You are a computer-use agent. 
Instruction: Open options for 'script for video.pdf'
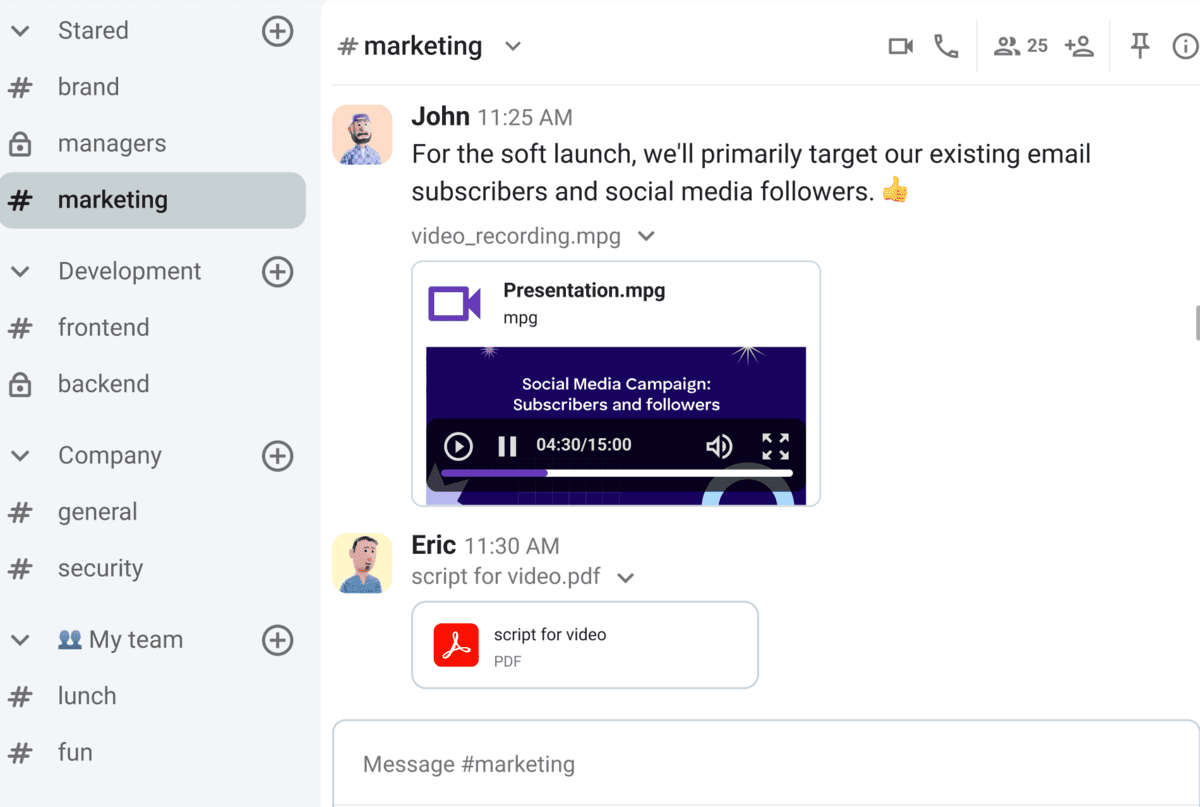pos(626,577)
